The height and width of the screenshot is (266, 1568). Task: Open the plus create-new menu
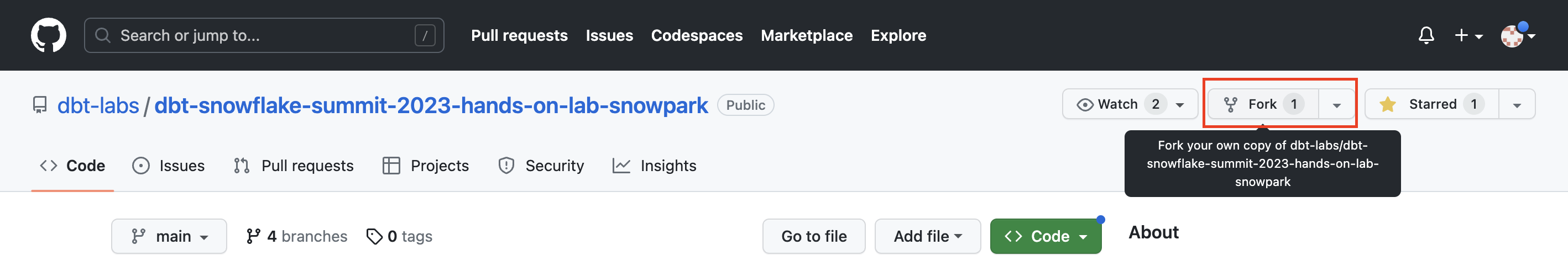click(1468, 35)
